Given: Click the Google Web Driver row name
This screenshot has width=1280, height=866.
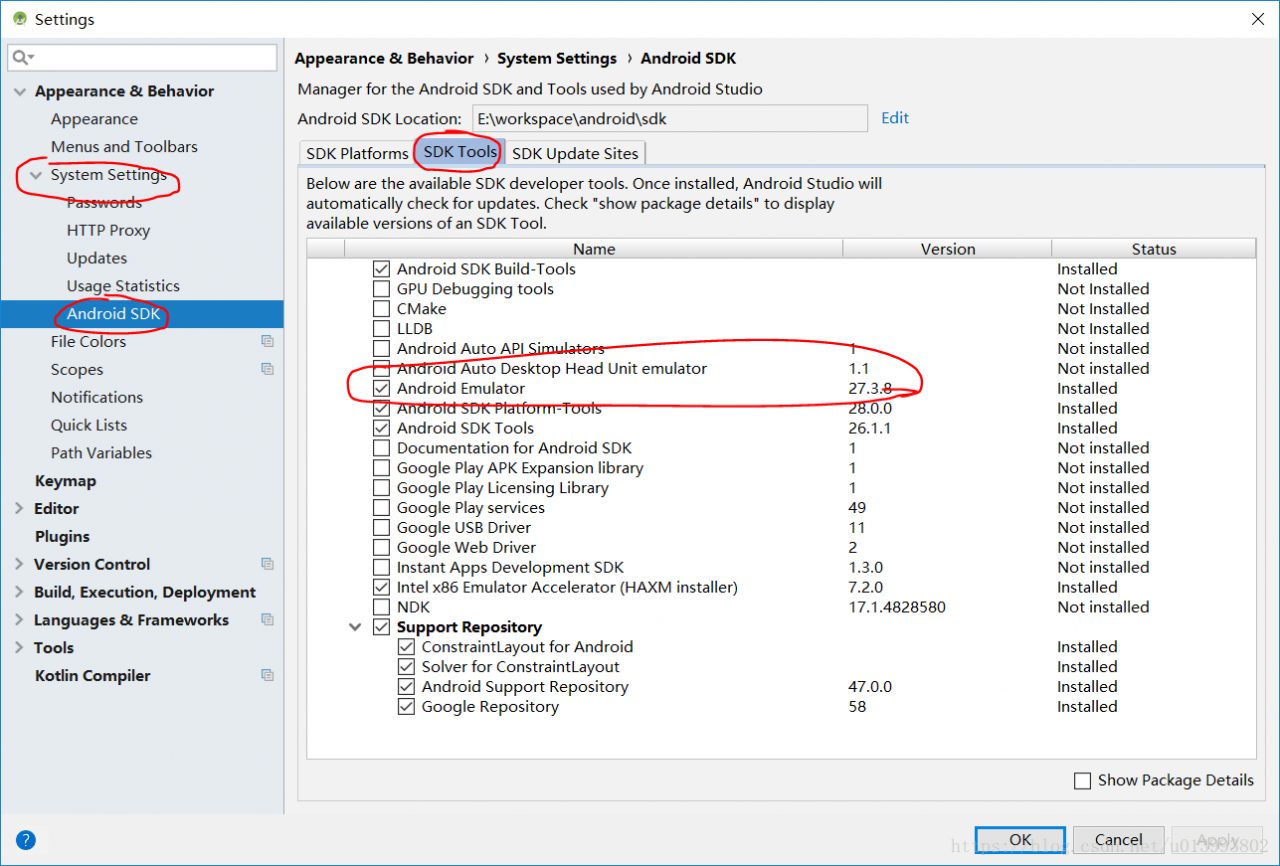Looking at the screenshot, I should click(x=466, y=547).
